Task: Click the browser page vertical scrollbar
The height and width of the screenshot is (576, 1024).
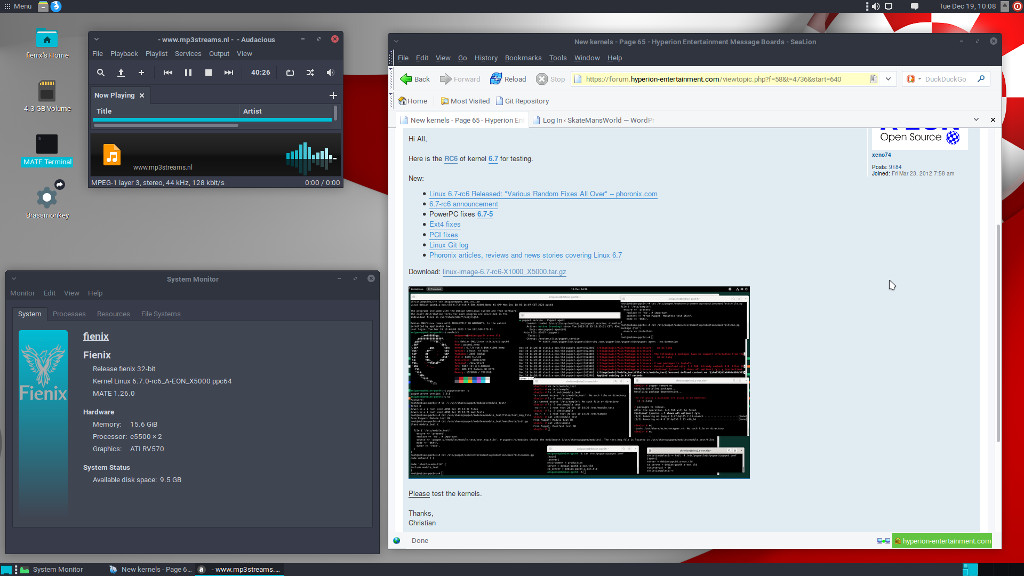Action: tap(997, 333)
